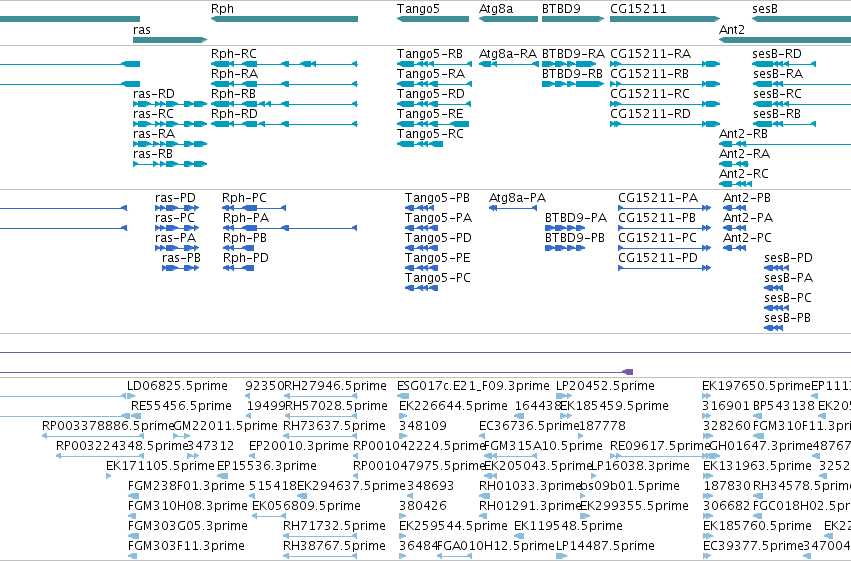
Task: Click the Ant2 gene label
Action: (x=732, y=30)
